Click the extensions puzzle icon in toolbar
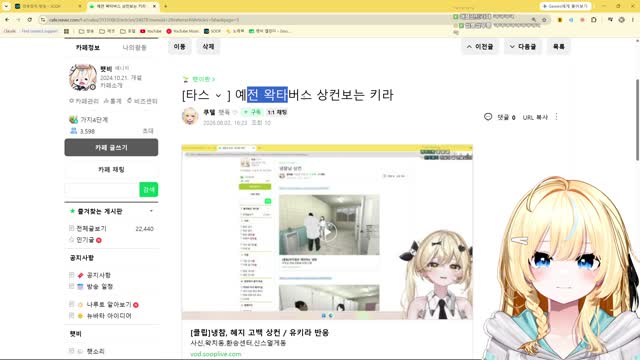Image resolution: width=640 pixels, height=360 pixels. 593,20
